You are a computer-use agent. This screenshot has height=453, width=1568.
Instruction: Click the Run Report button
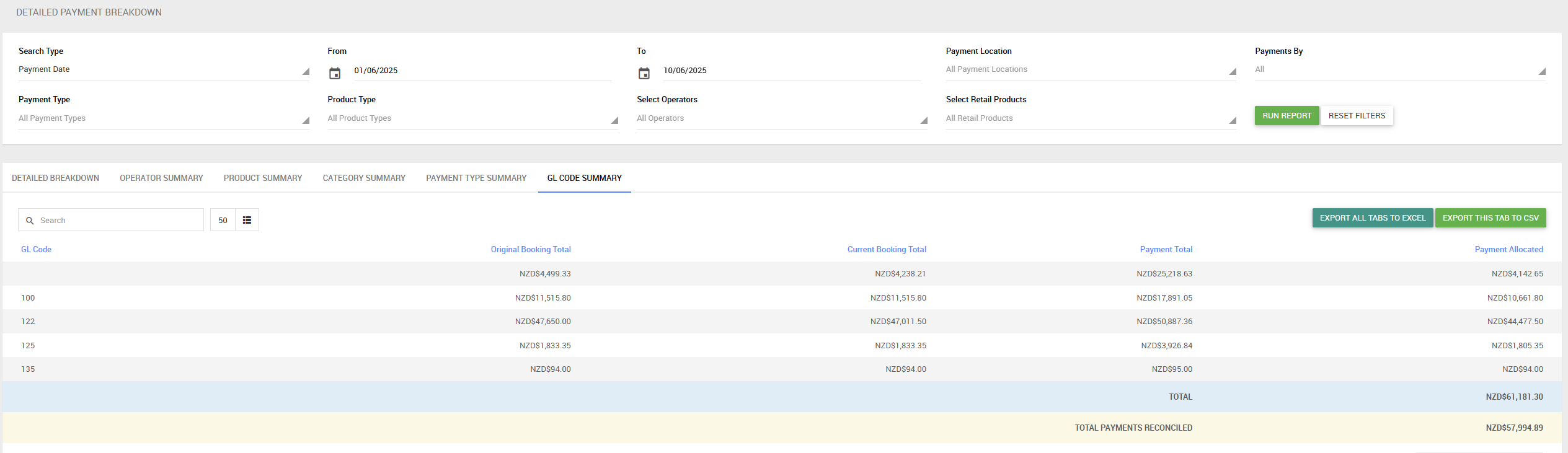[x=1287, y=116]
